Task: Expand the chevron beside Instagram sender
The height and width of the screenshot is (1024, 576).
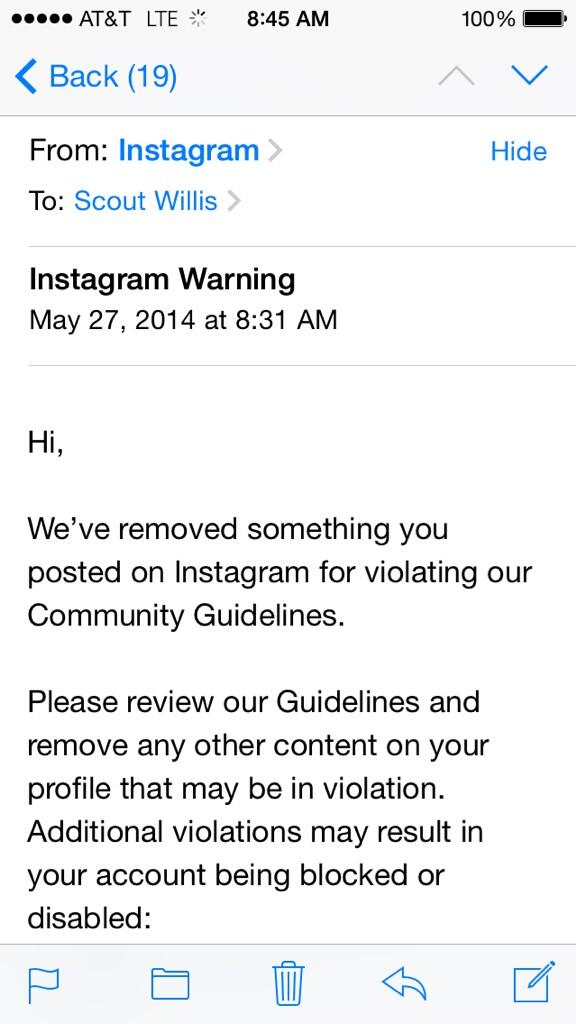Action: pos(275,152)
